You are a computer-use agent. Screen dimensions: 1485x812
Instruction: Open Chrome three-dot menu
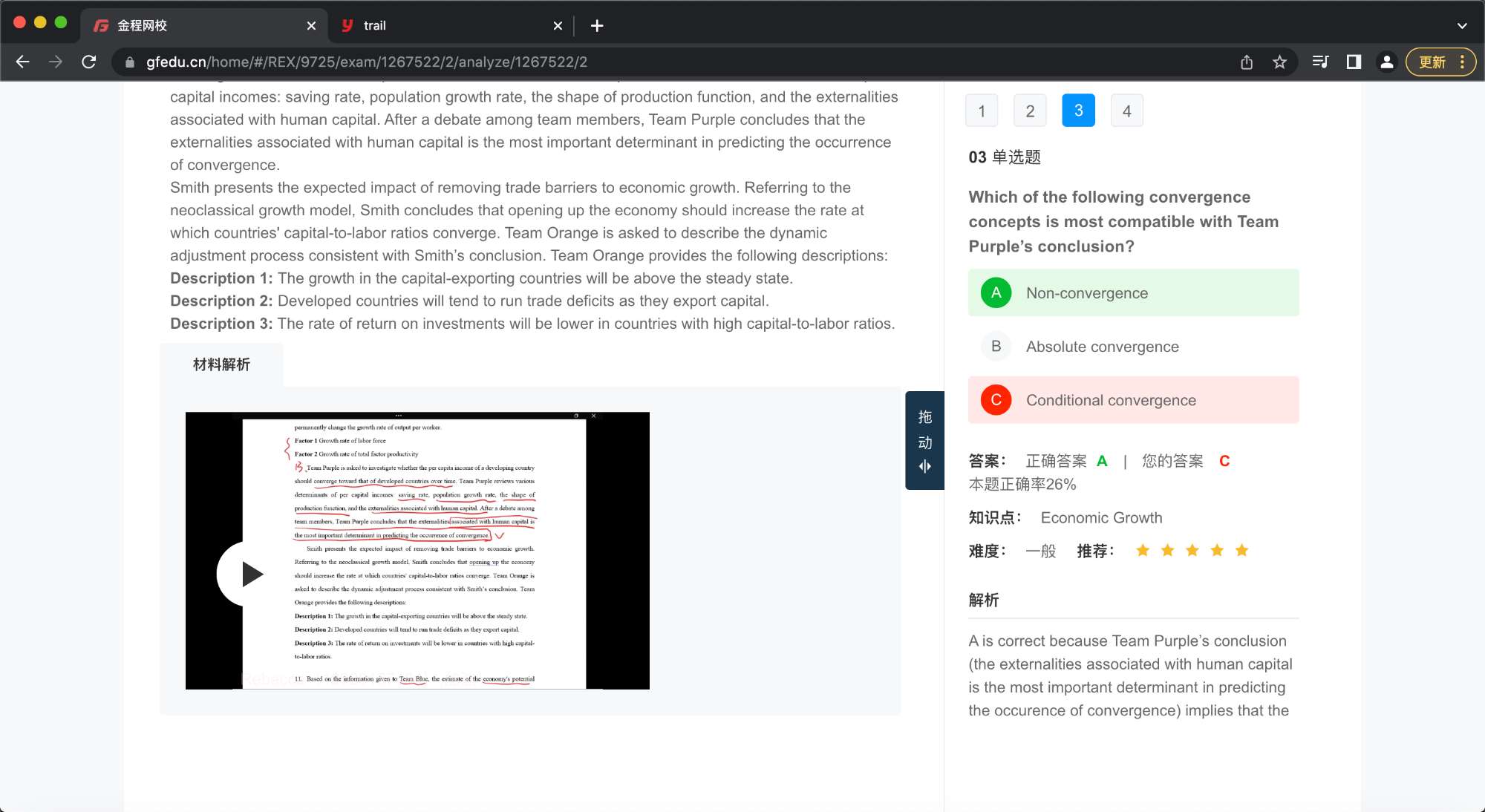(1463, 62)
